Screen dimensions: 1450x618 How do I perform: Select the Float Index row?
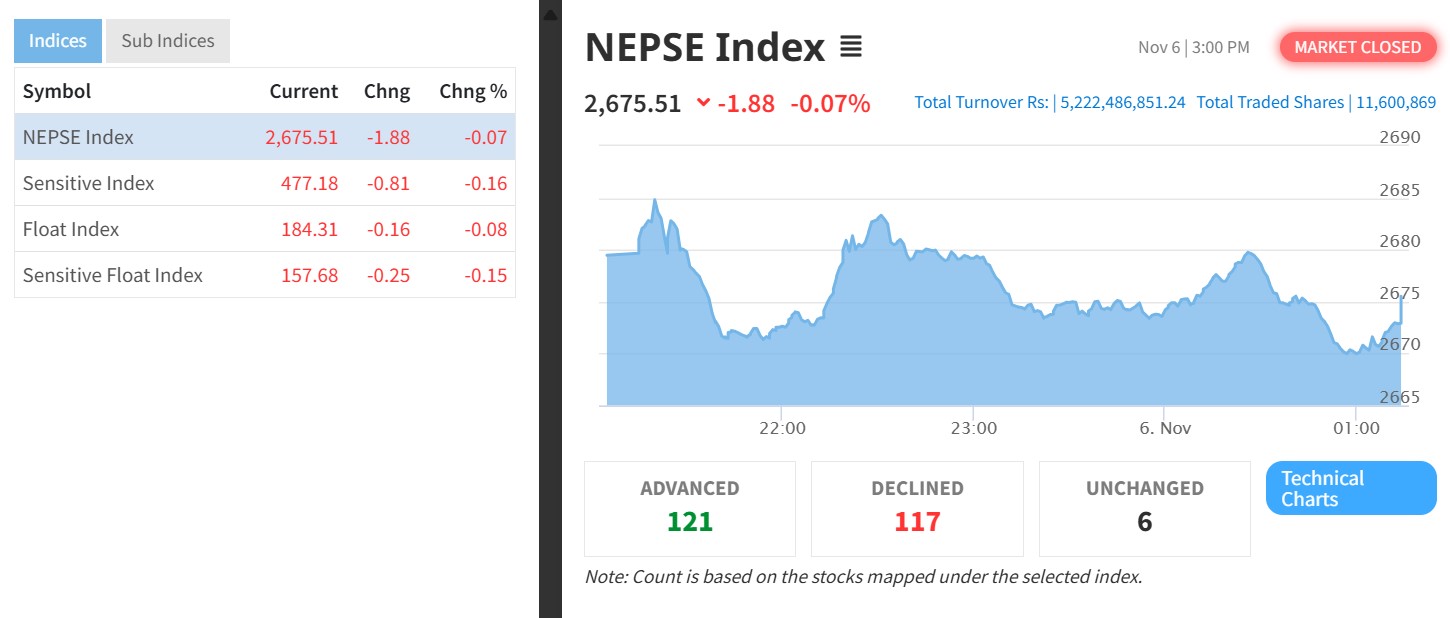265,229
